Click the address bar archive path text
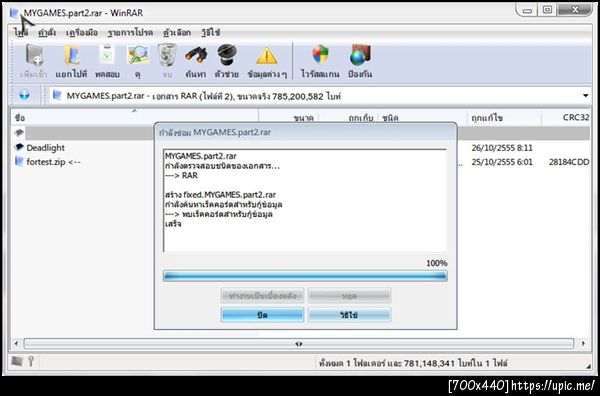The height and width of the screenshot is (396, 600). click(204, 96)
